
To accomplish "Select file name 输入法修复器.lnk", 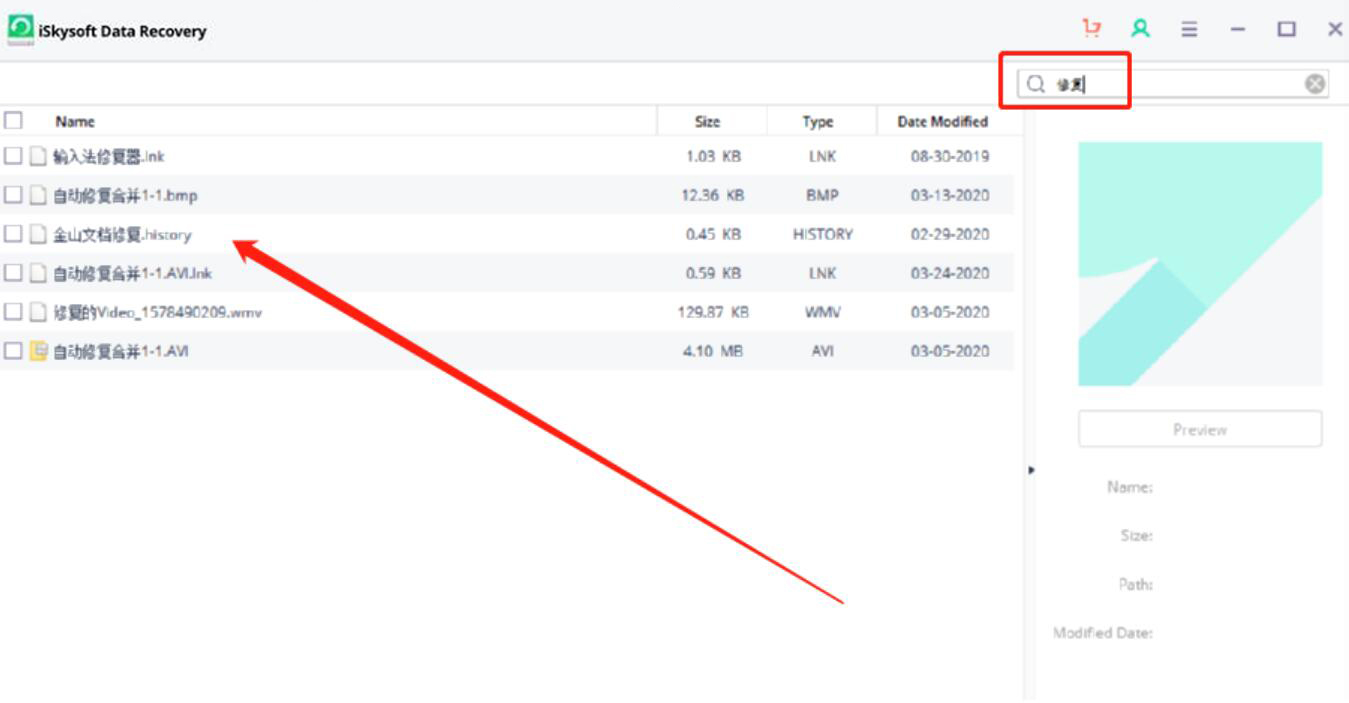I will 108,157.
